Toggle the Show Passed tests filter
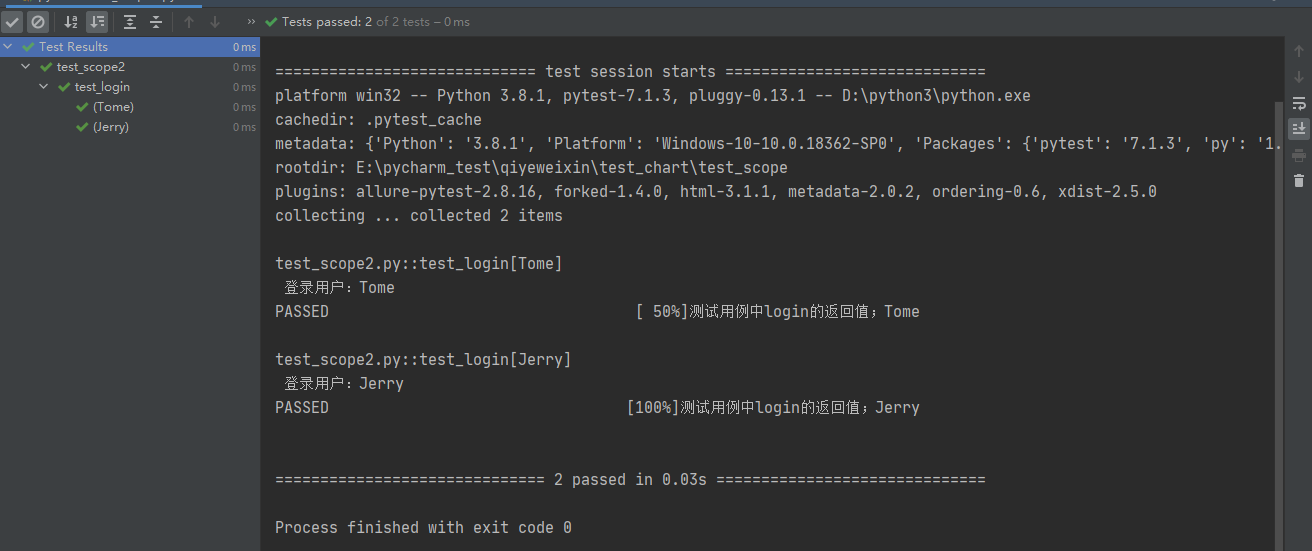Screen dimensions: 1312x551 coord(12,21)
